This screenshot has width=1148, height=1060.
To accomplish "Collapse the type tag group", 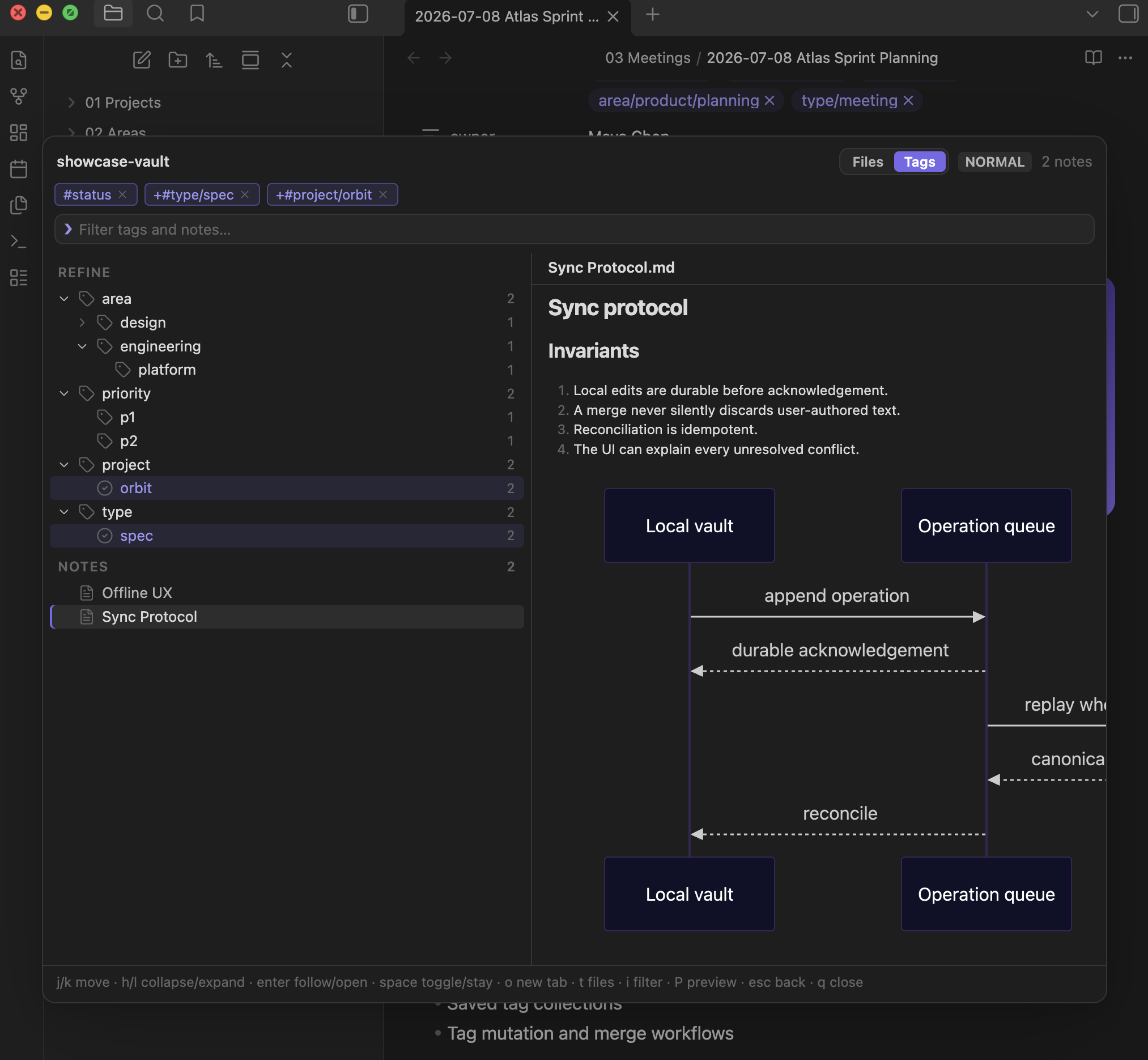I will pos(64,512).
